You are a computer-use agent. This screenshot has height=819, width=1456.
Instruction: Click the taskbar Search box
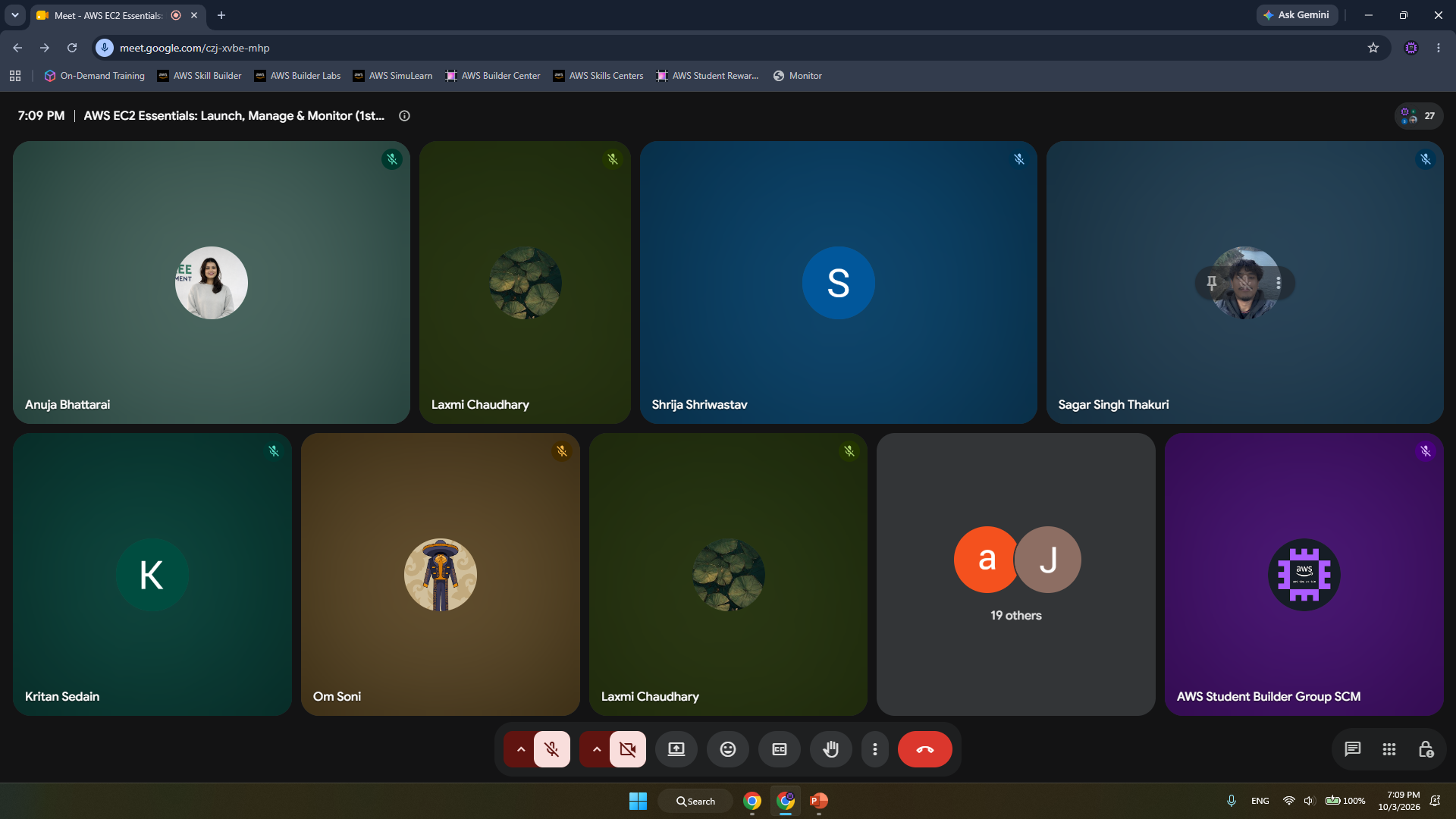coord(695,801)
